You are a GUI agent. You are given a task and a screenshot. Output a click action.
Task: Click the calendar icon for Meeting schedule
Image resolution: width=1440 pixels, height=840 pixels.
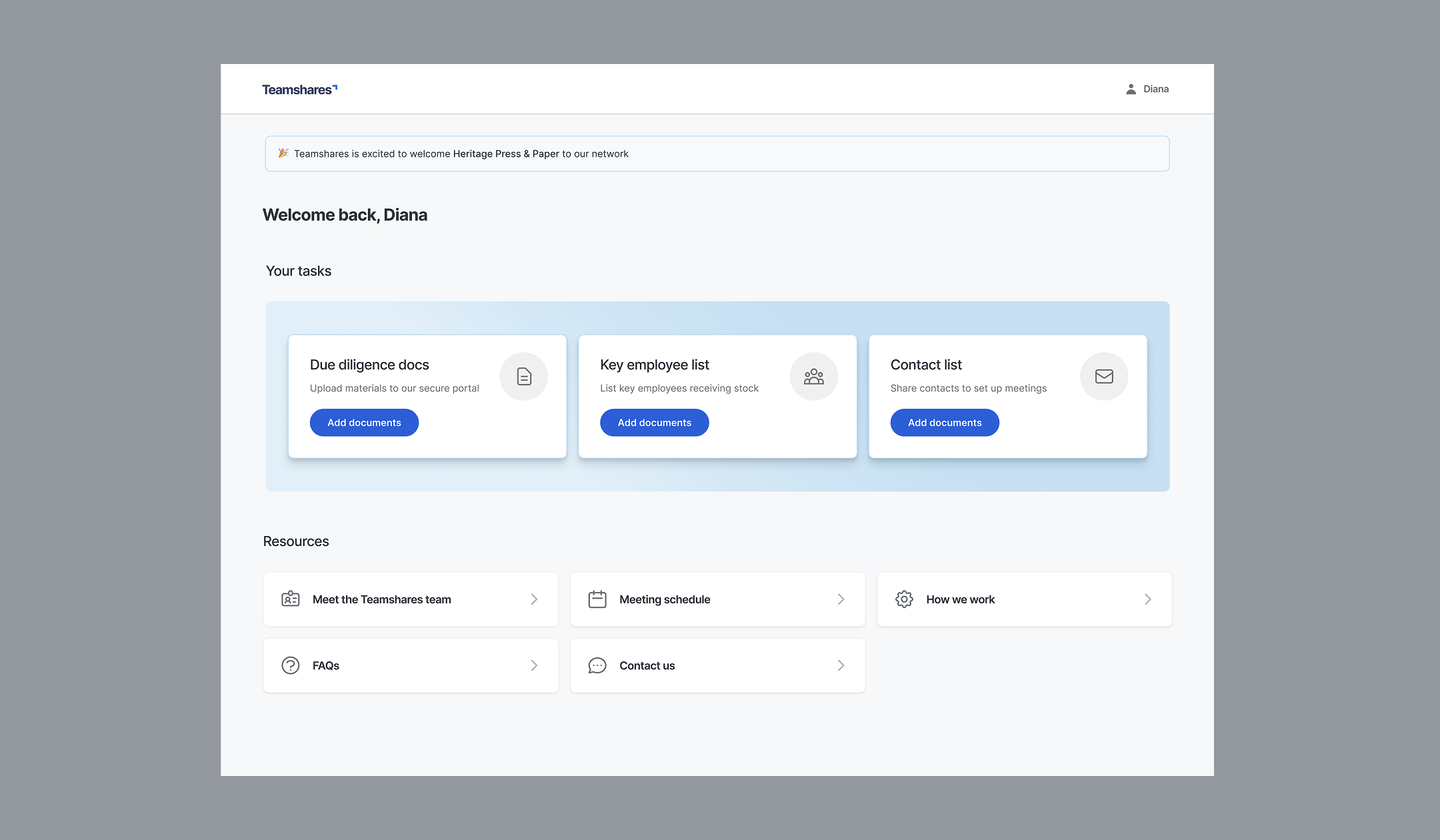click(x=597, y=599)
